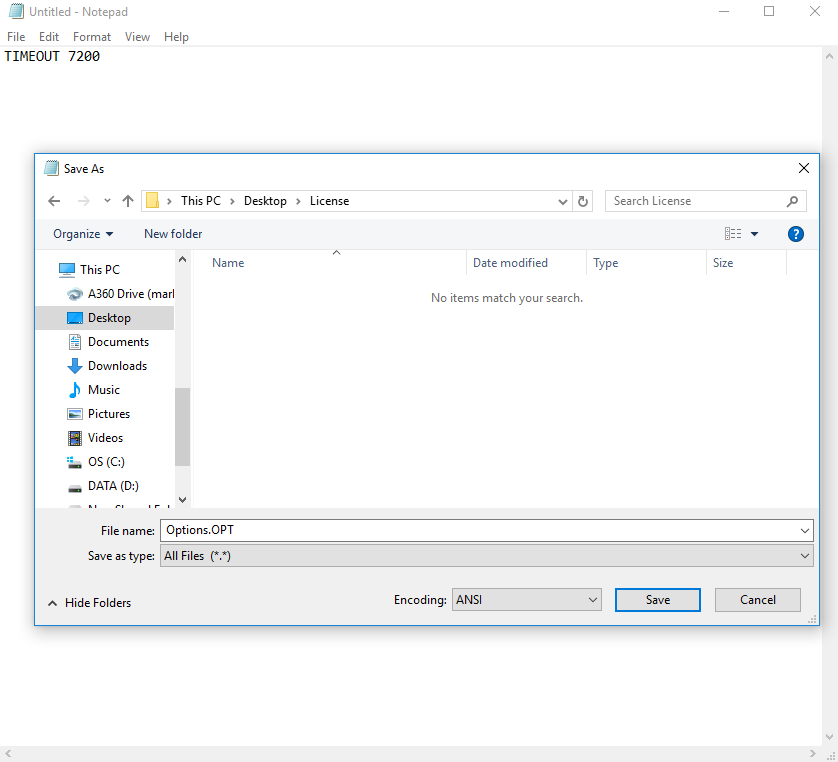
Task: Sort by Date modified column
Action: [510, 263]
